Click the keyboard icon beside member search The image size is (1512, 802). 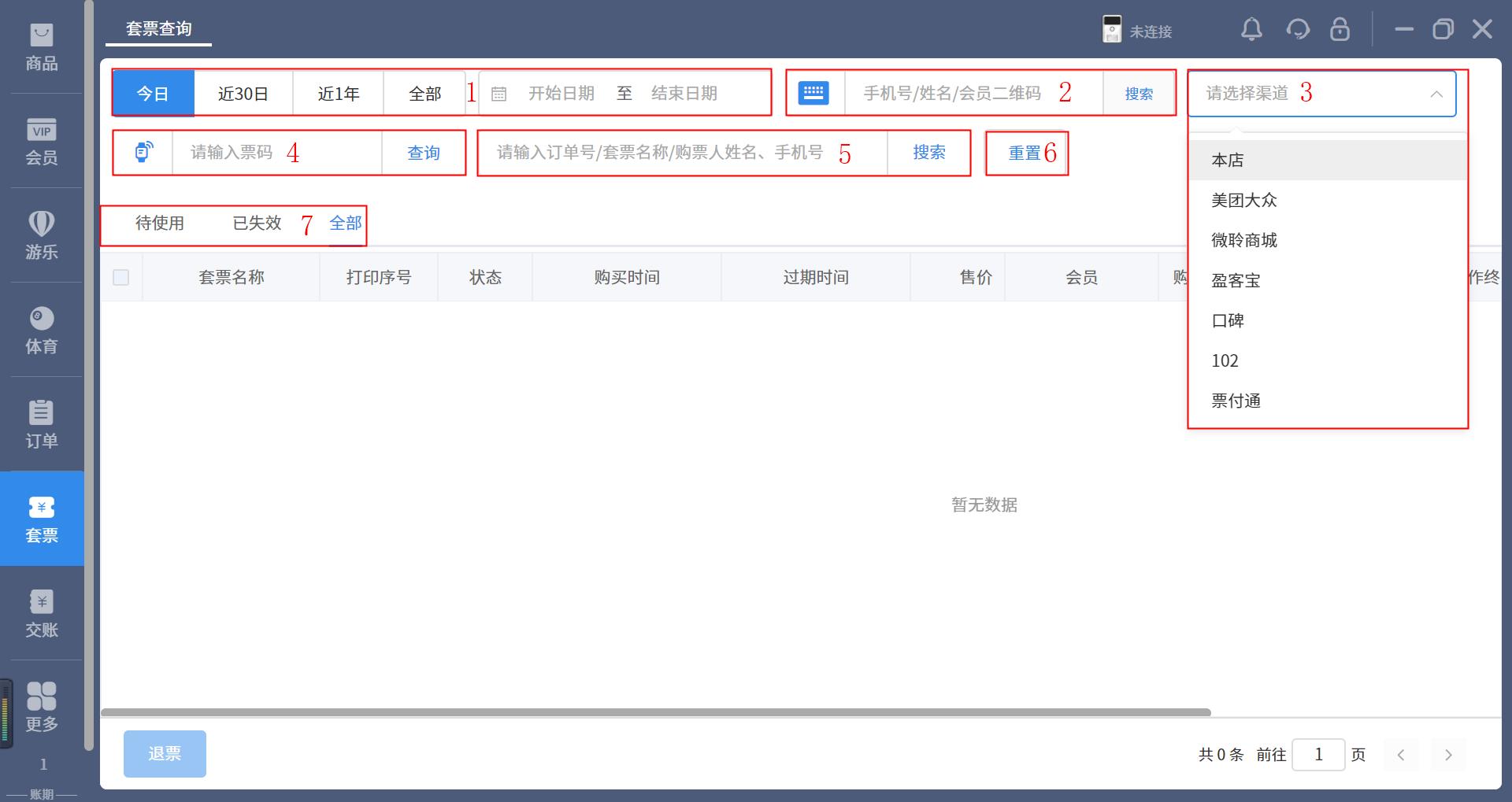coord(813,93)
